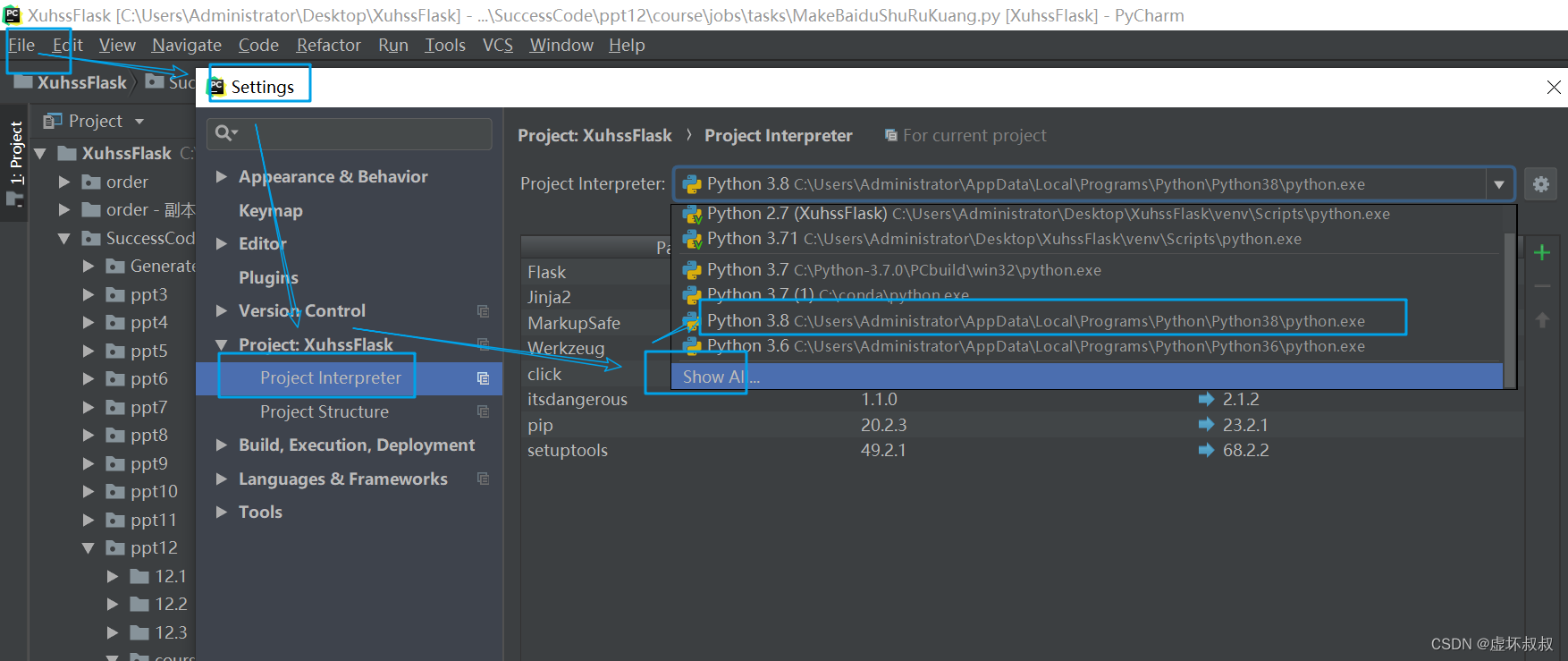Select the itsdangerous package row
1568x661 pixels.
point(1023,399)
